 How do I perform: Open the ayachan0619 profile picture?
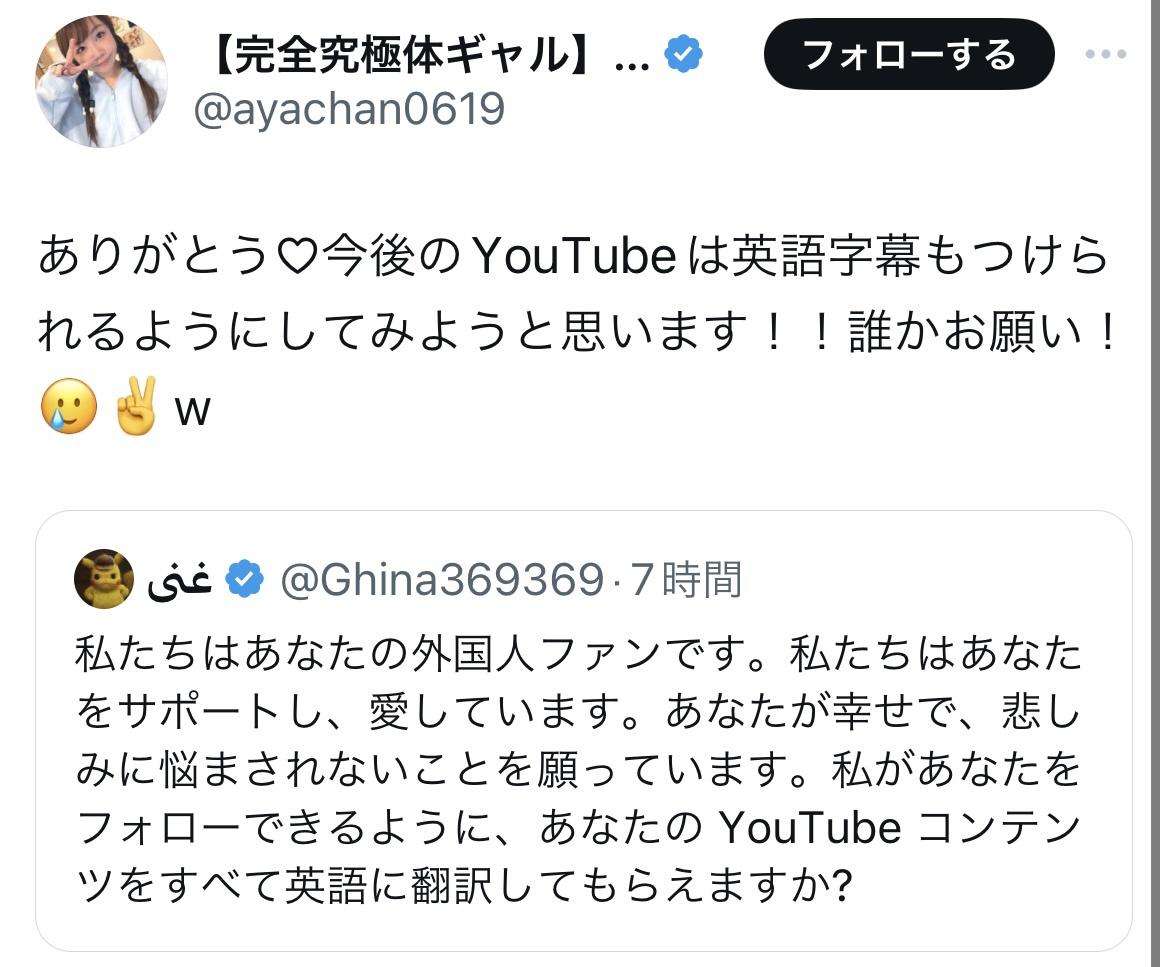(x=101, y=82)
